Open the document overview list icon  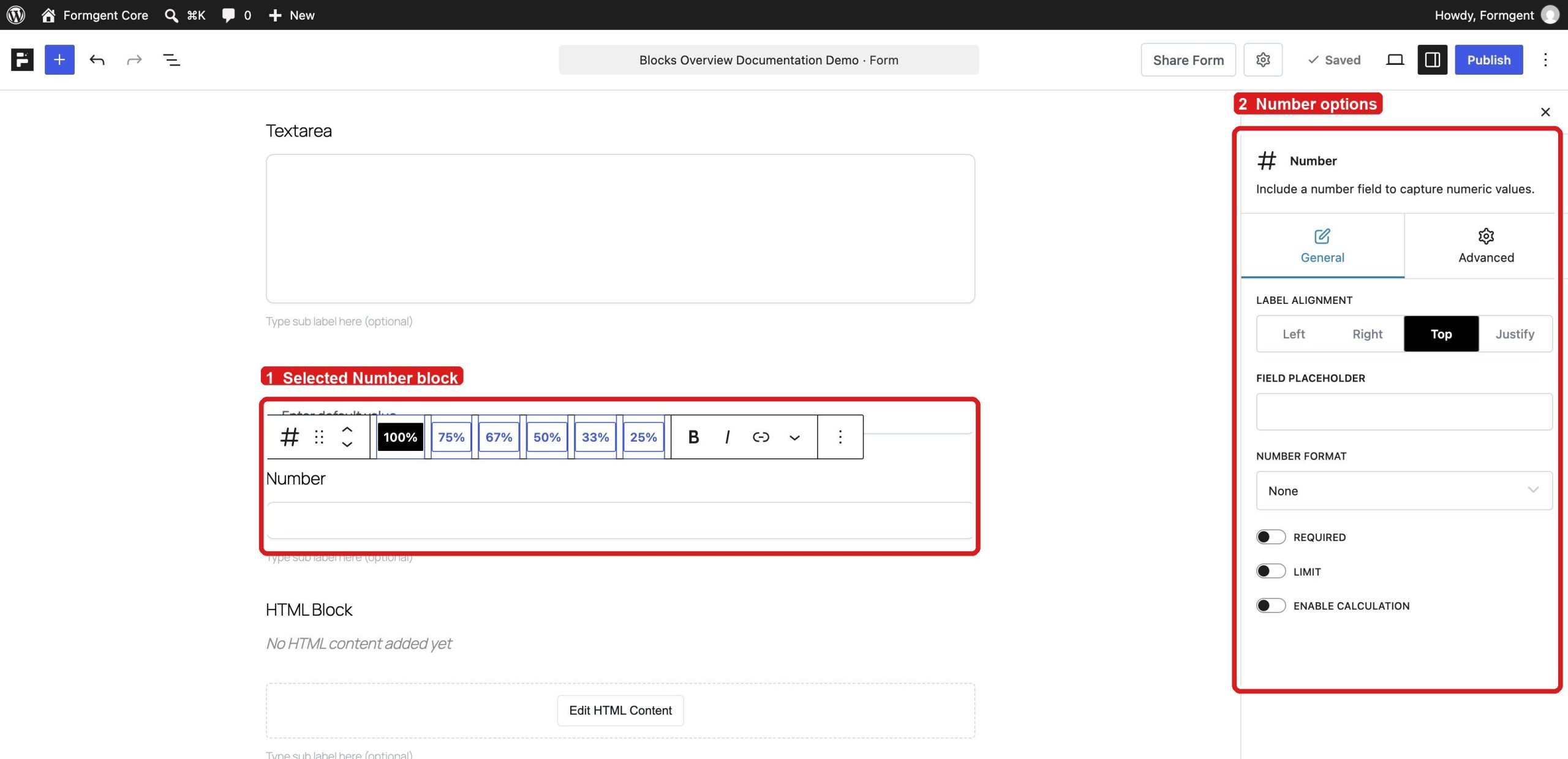(171, 59)
